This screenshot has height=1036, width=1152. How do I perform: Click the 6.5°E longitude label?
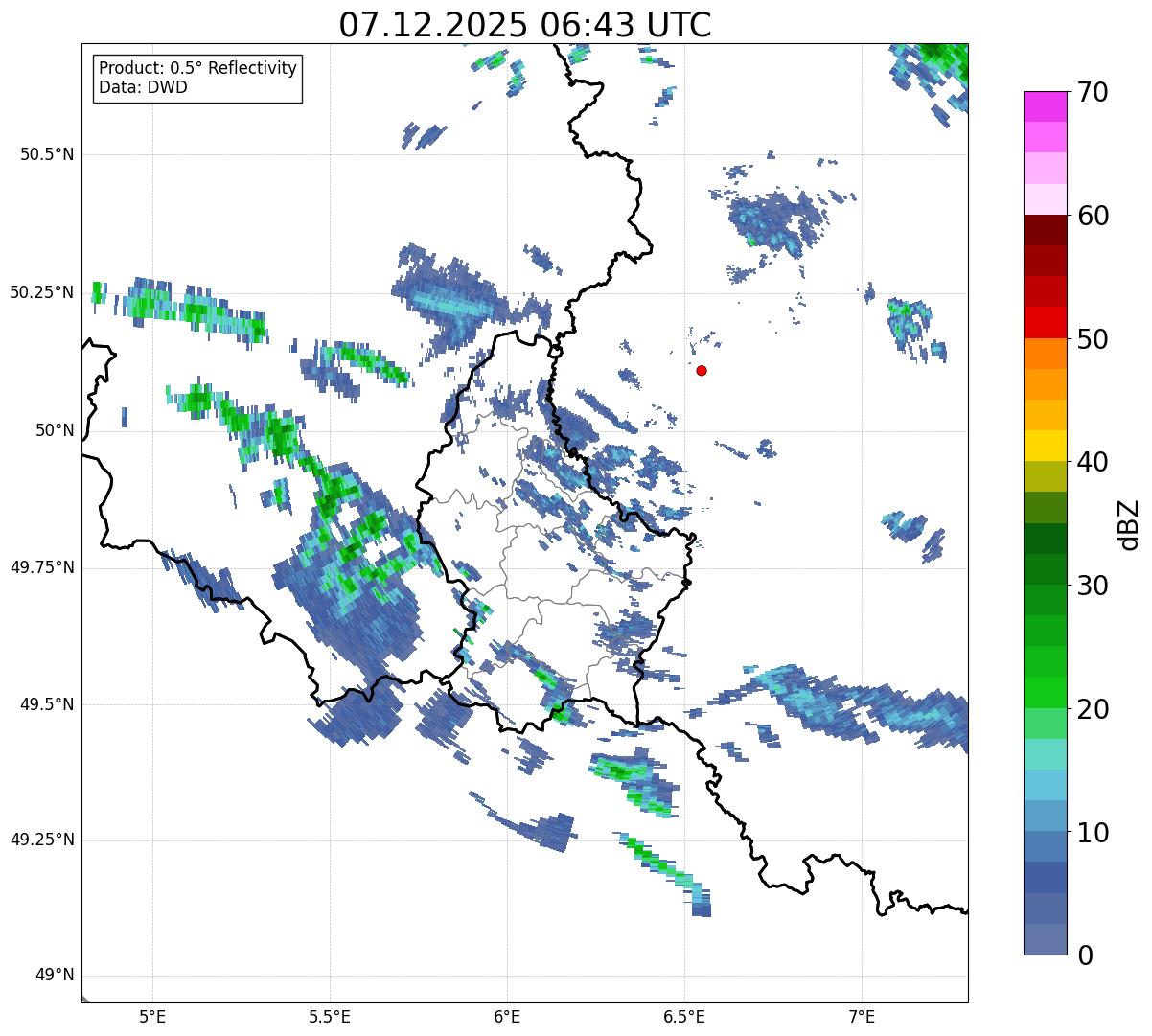click(684, 1016)
